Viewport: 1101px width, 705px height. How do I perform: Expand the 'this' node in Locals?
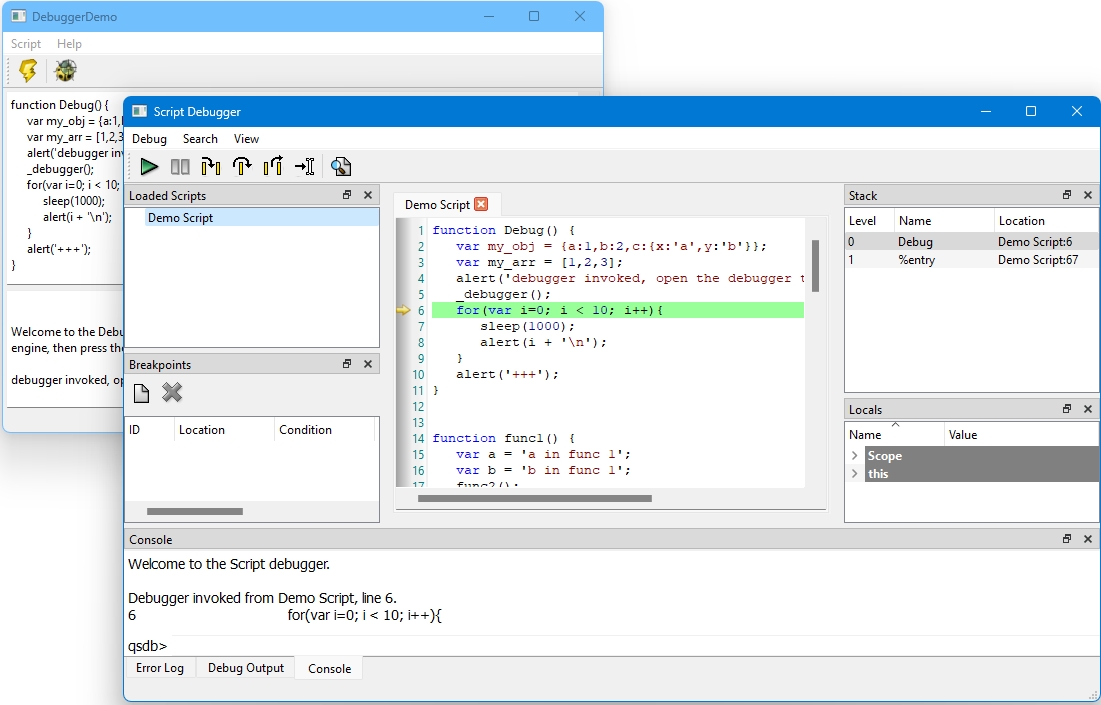(855, 474)
